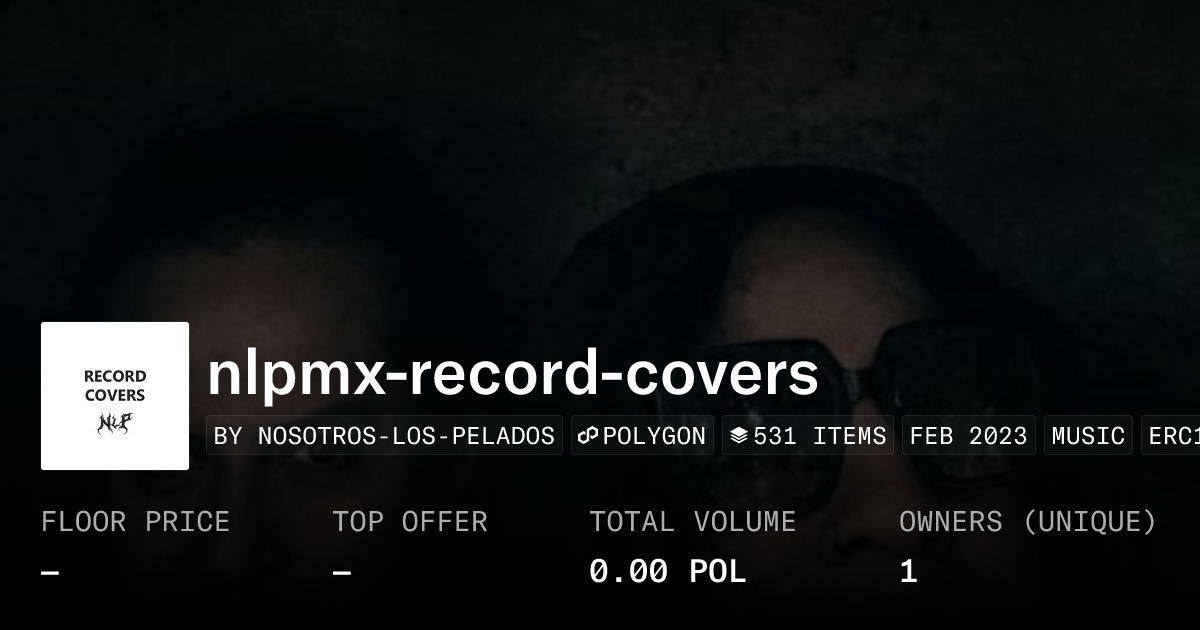Click the TOTAL VOLUME label

[x=692, y=522]
